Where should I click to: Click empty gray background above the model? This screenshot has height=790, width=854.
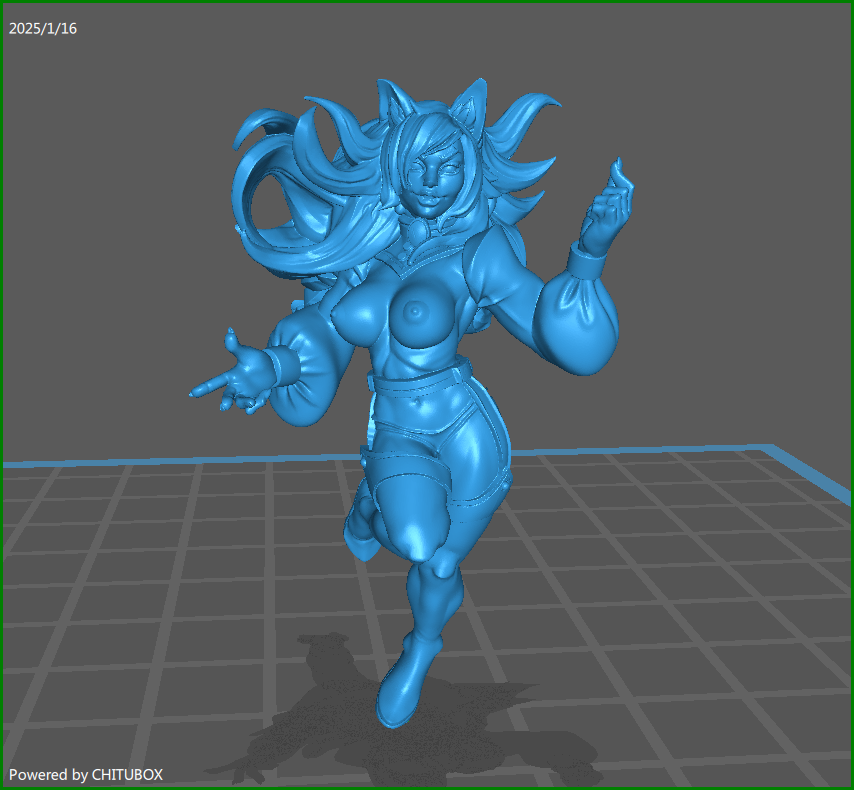pos(650,60)
